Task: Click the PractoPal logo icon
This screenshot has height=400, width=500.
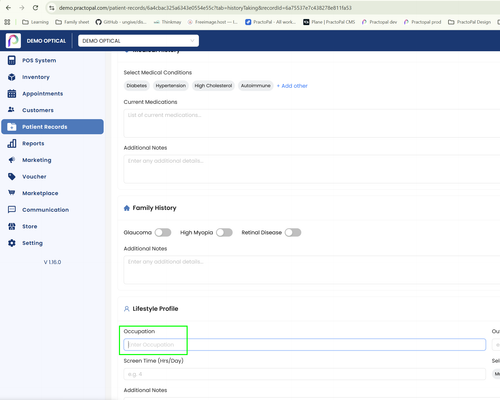Action: pos(13,41)
